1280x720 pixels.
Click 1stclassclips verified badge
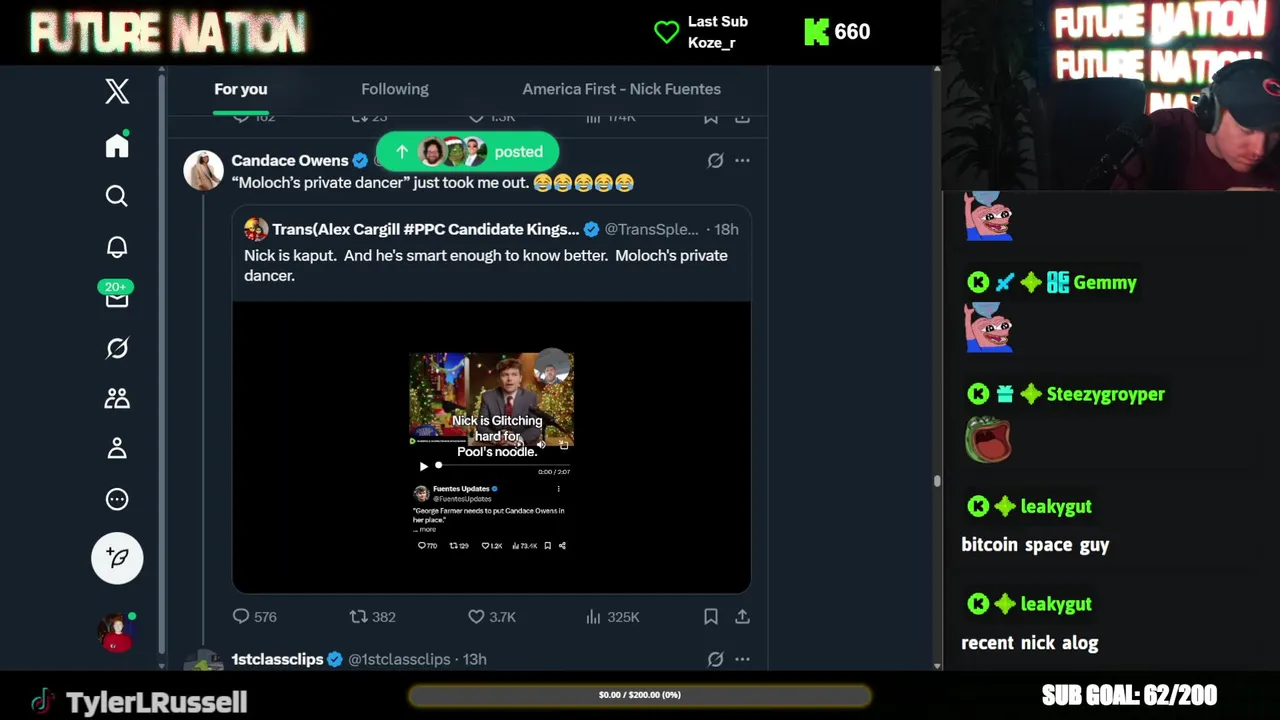(x=335, y=659)
